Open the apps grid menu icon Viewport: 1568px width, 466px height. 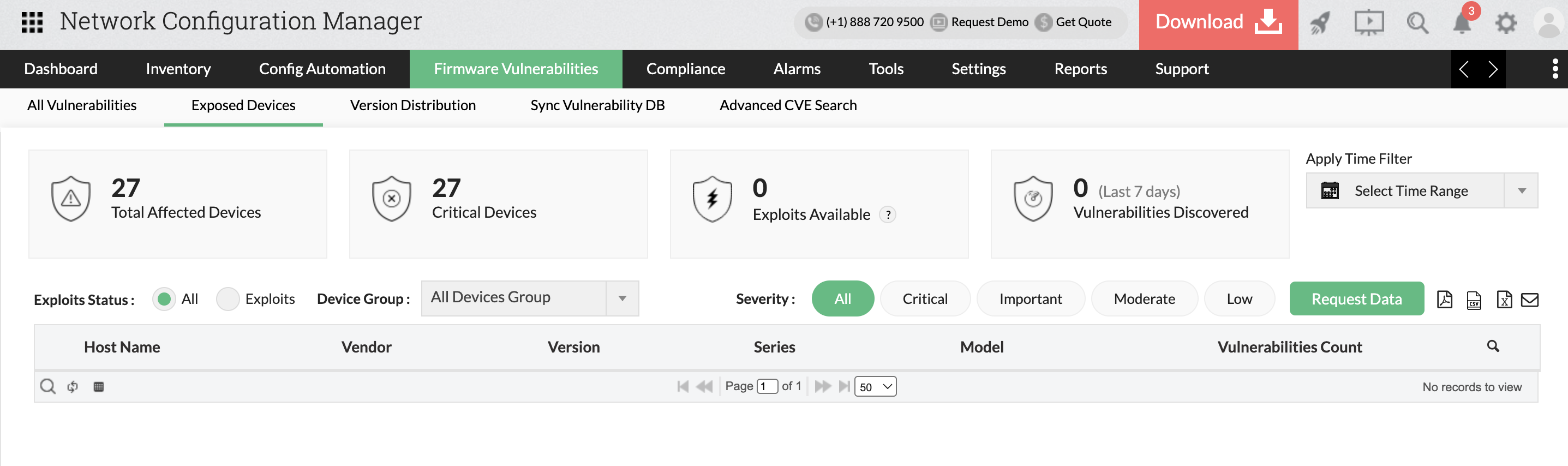tap(32, 22)
